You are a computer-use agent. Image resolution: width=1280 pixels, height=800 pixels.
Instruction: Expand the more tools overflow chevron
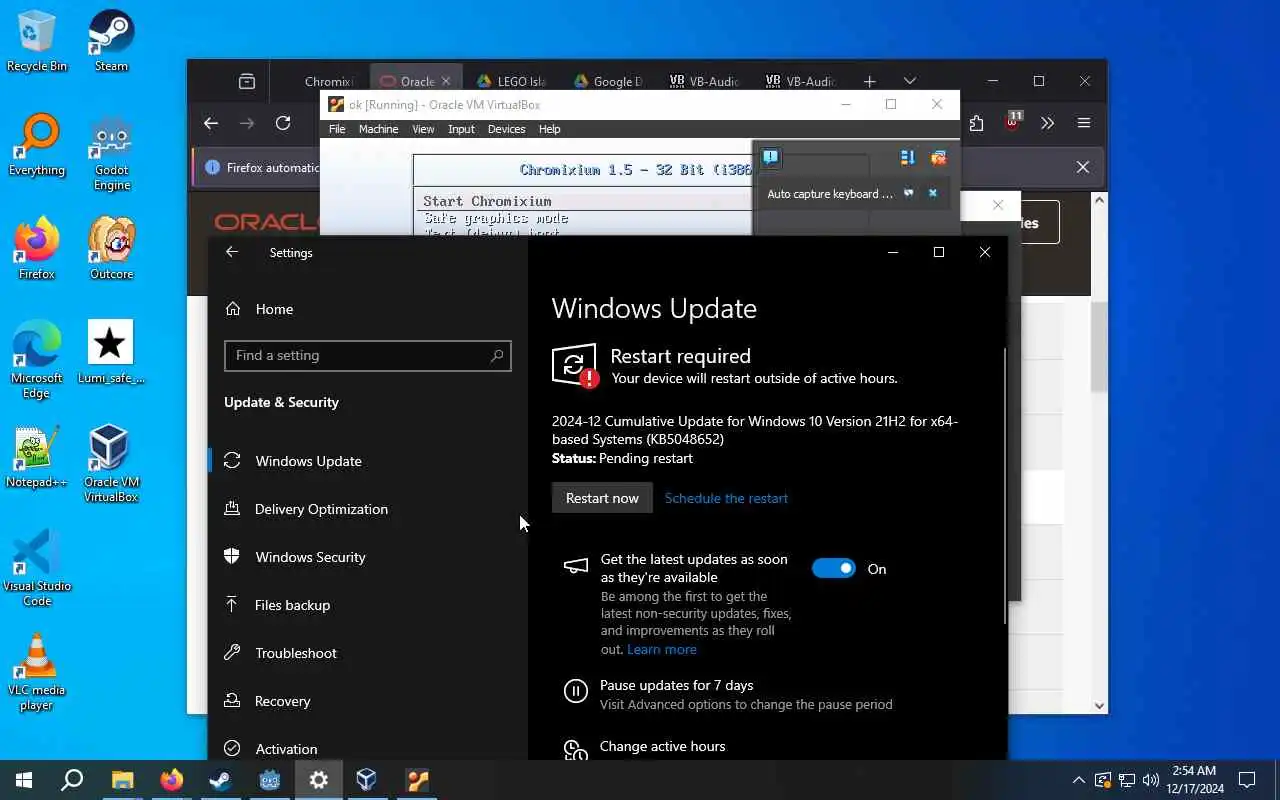(1047, 123)
